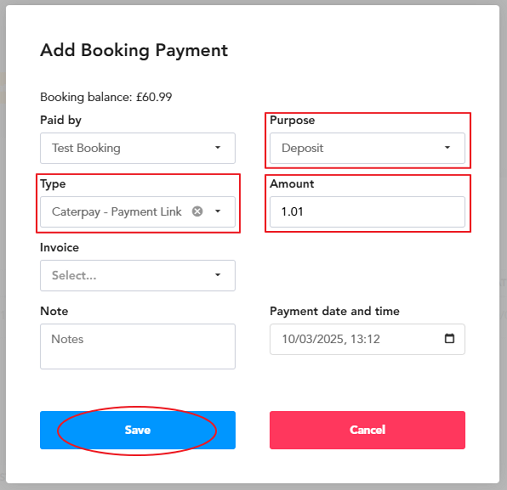Screen dimensions: 507x490
Task: Click the Note field label
Action: [54, 311]
